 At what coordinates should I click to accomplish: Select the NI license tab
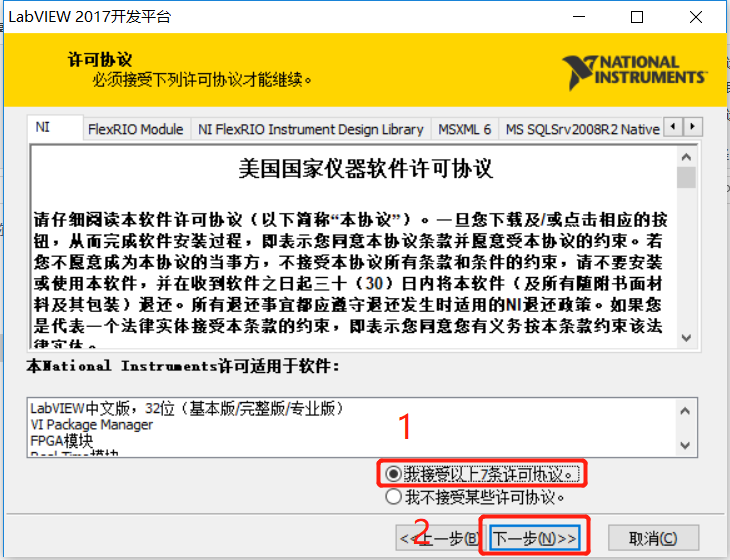coord(55,127)
